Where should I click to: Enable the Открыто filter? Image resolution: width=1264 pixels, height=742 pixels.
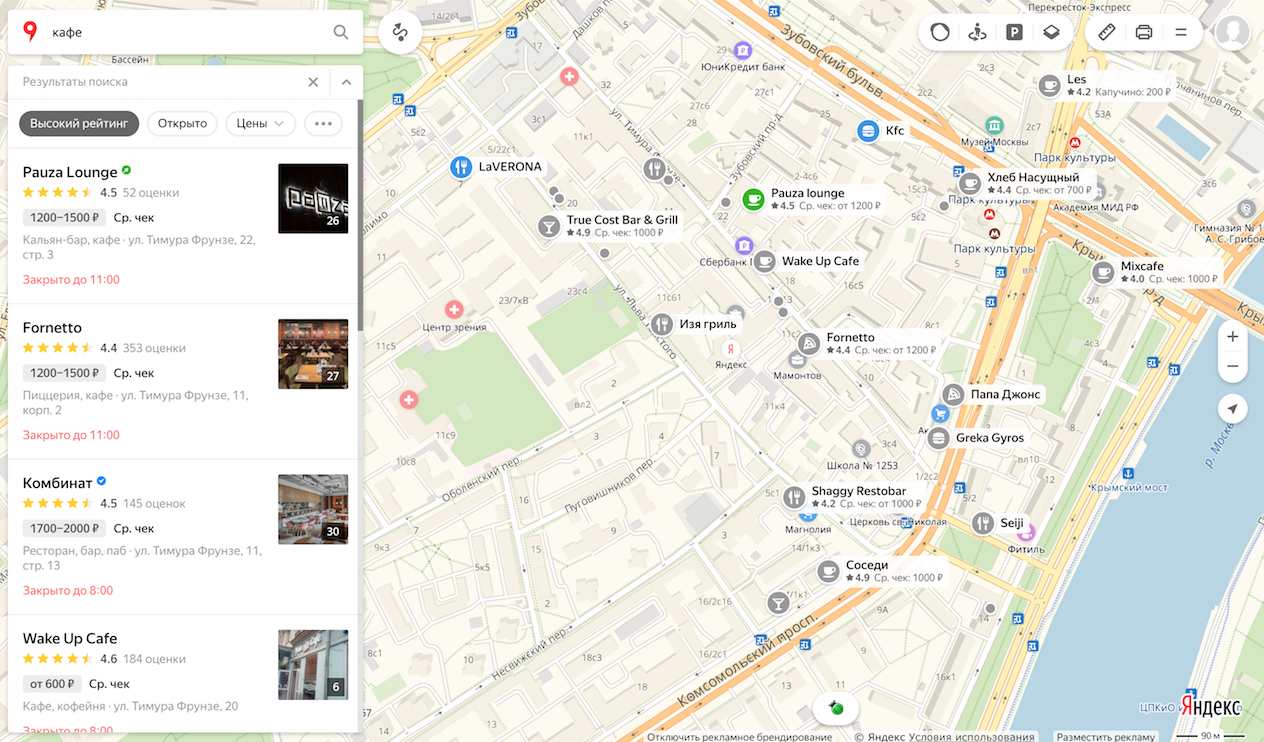click(182, 123)
